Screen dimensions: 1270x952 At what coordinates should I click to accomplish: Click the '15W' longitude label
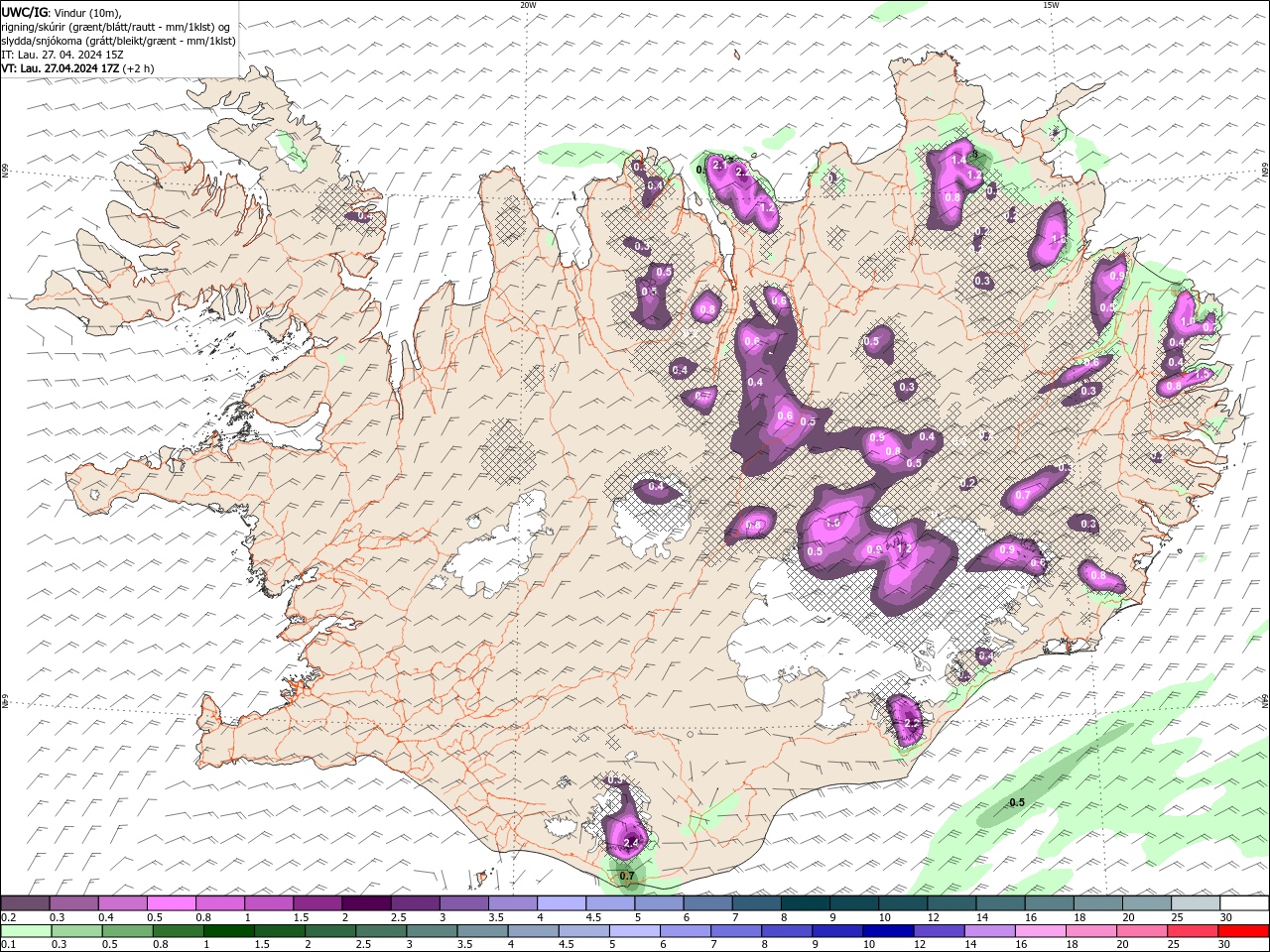(1051, 4)
